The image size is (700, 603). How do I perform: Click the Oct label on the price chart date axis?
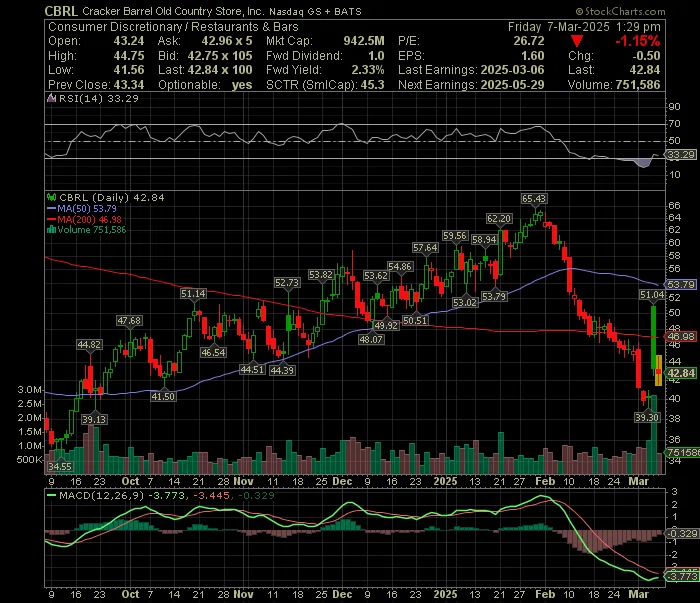coord(130,481)
